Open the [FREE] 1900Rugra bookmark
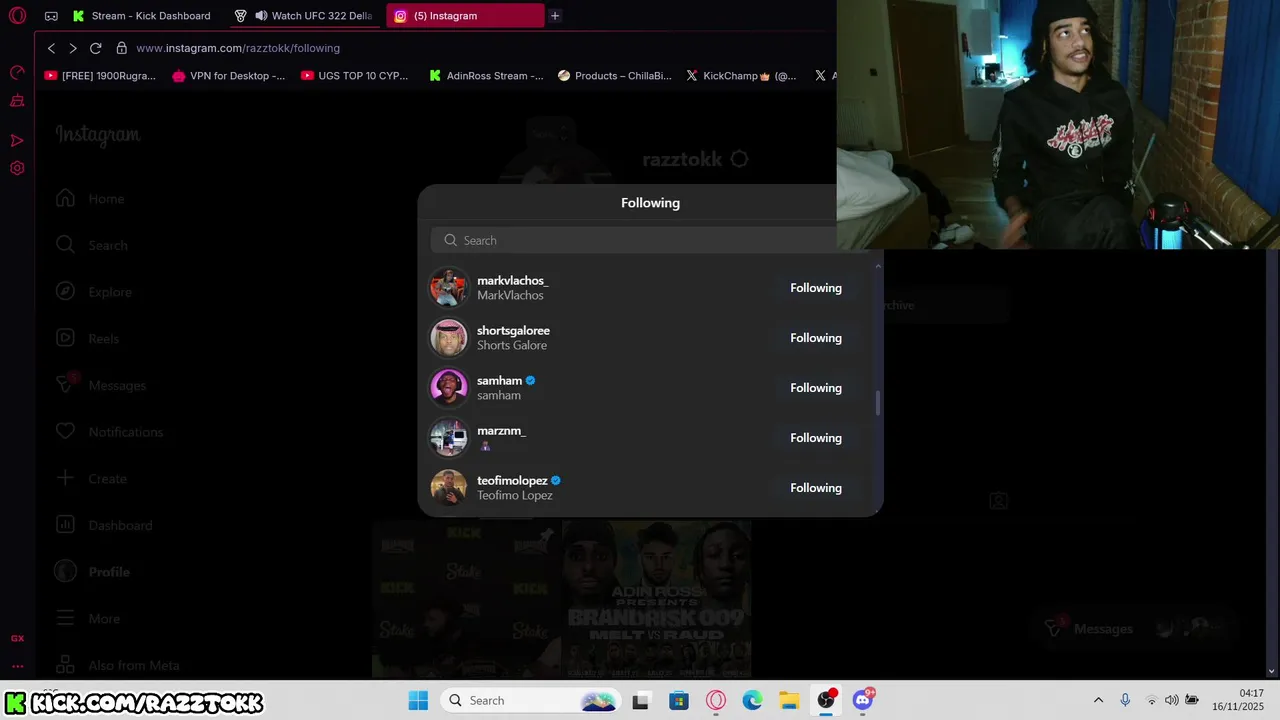1280x720 pixels. click(x=100, y=75)
